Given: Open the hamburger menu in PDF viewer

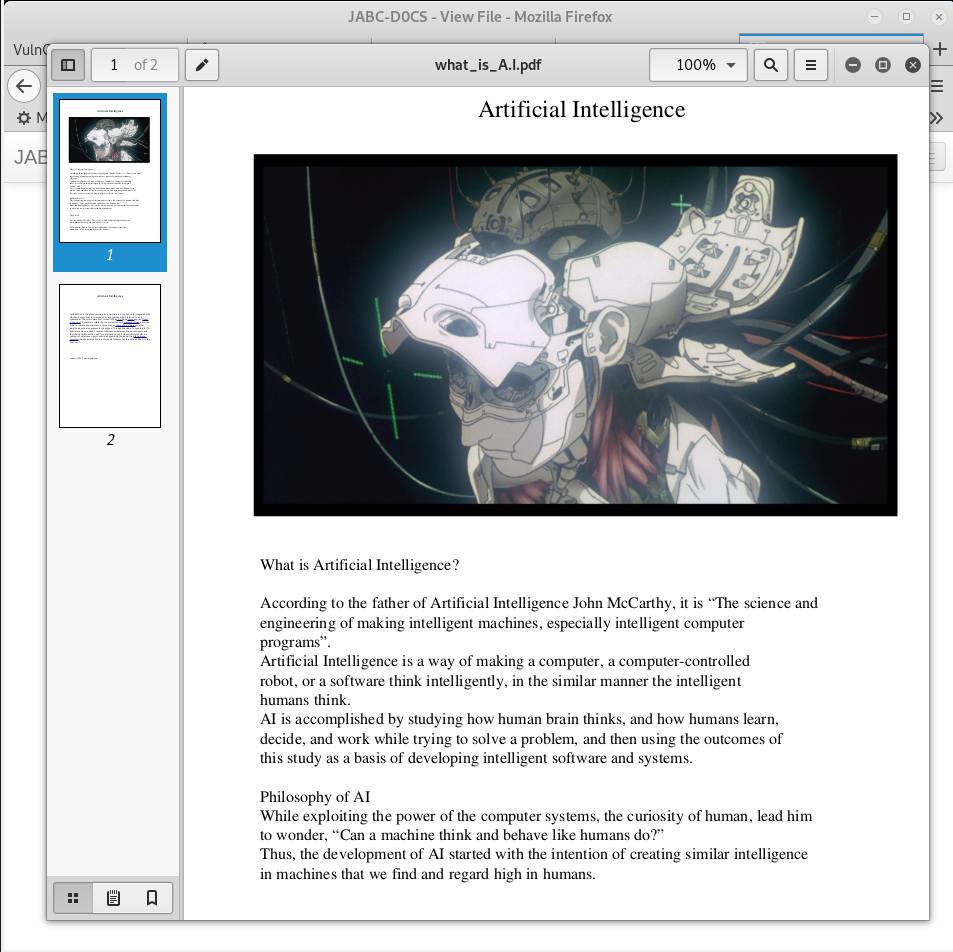Looking at the screenshot, I should (x=811, y=65).
